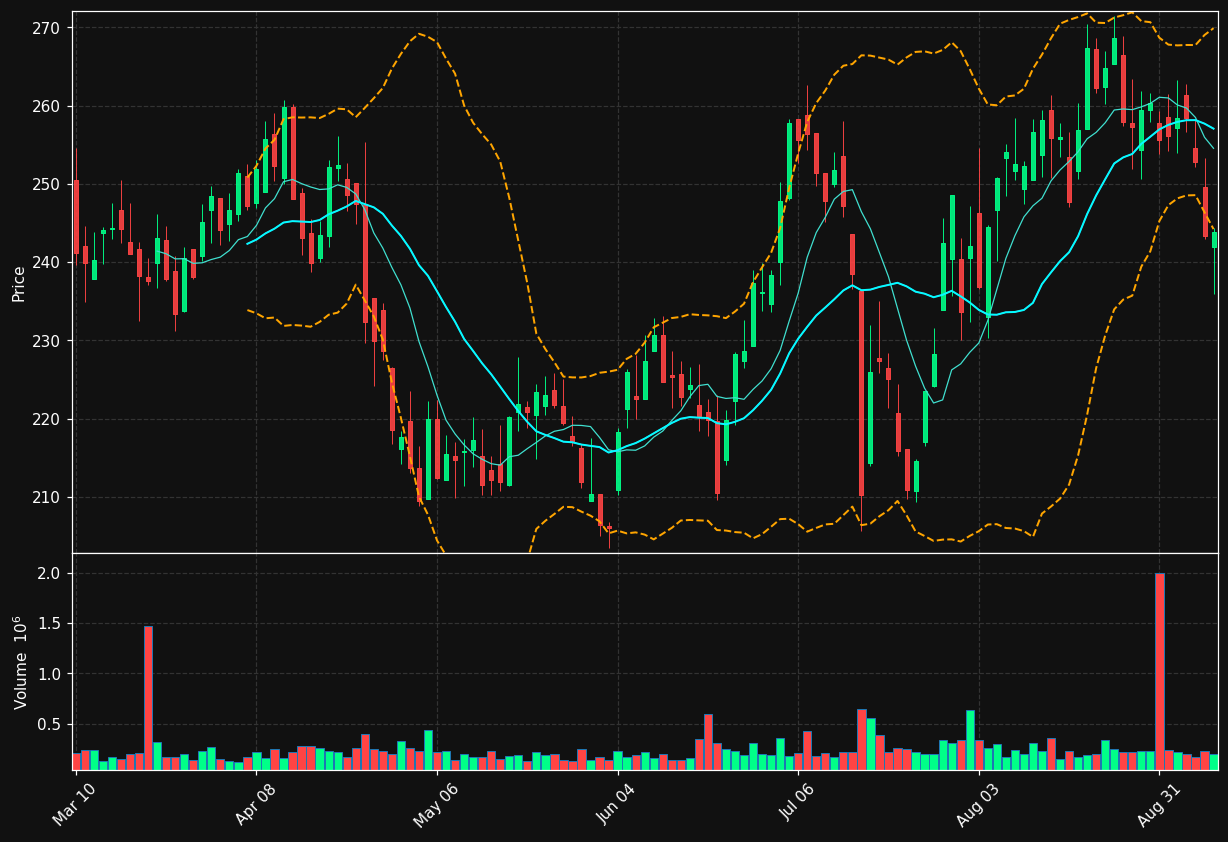Click the 2.0 volume axis value
1228x842 pixels.
pos(50,573)
